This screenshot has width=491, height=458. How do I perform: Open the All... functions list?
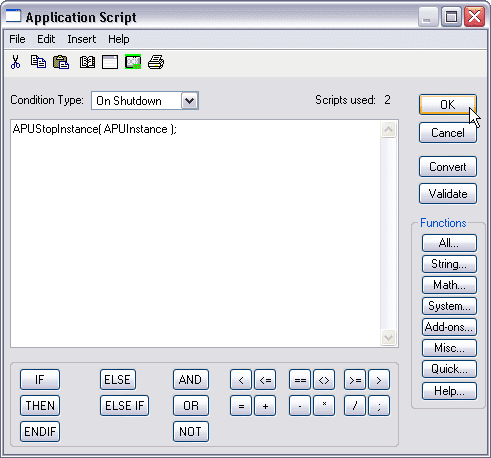point(449,243)
